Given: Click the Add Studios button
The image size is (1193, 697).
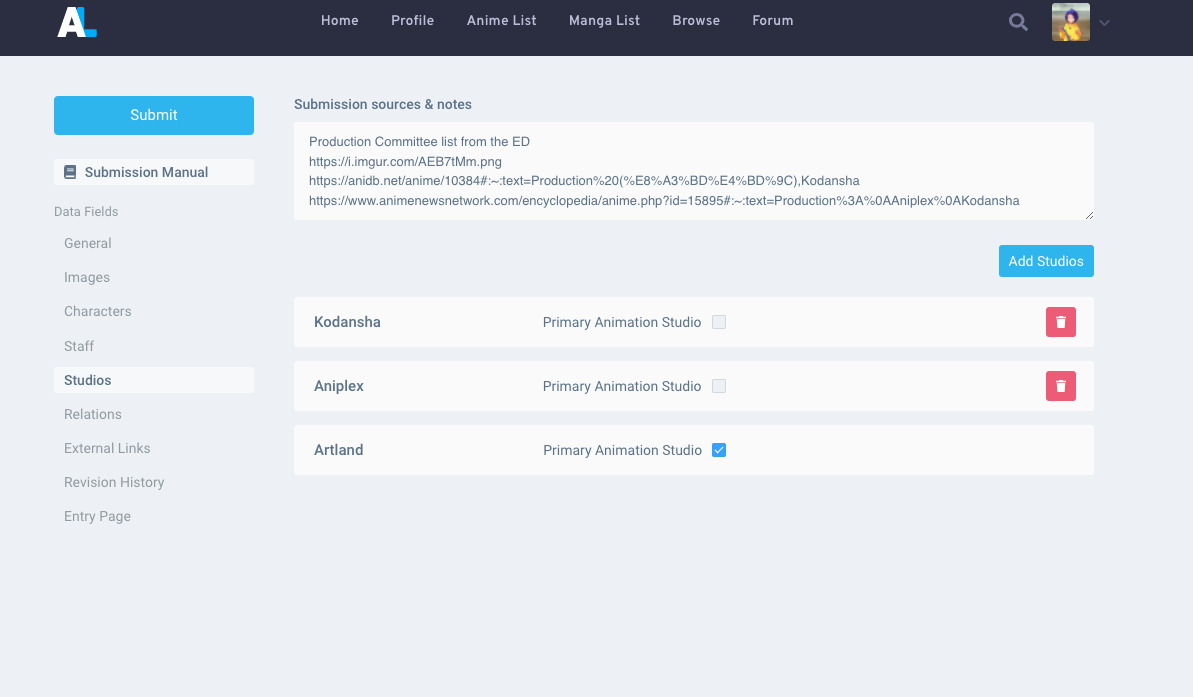Looking at the screenshot, I should pyautogui.click(x=1045, y=261).
